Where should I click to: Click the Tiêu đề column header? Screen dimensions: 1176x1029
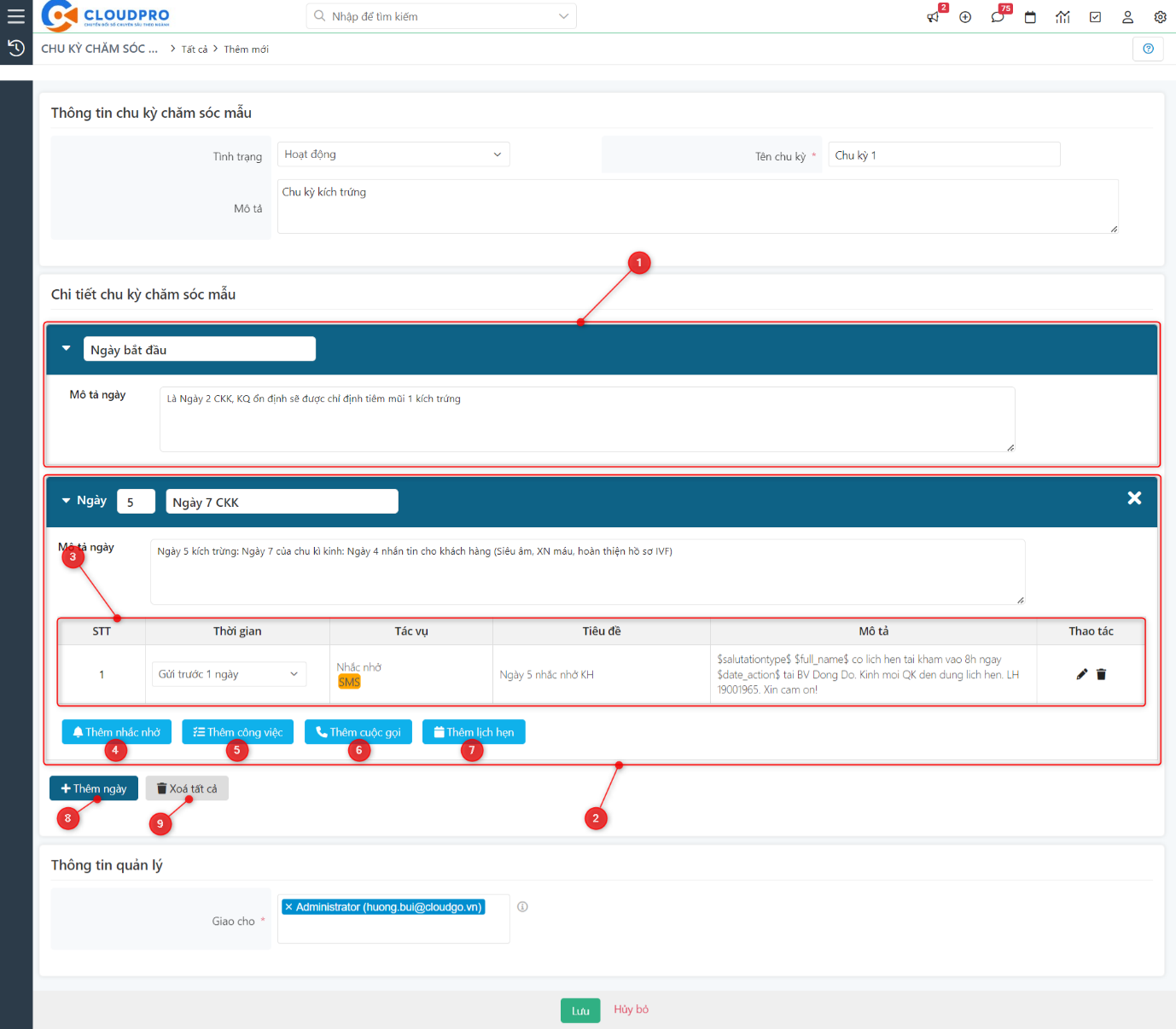coord(602,631)
